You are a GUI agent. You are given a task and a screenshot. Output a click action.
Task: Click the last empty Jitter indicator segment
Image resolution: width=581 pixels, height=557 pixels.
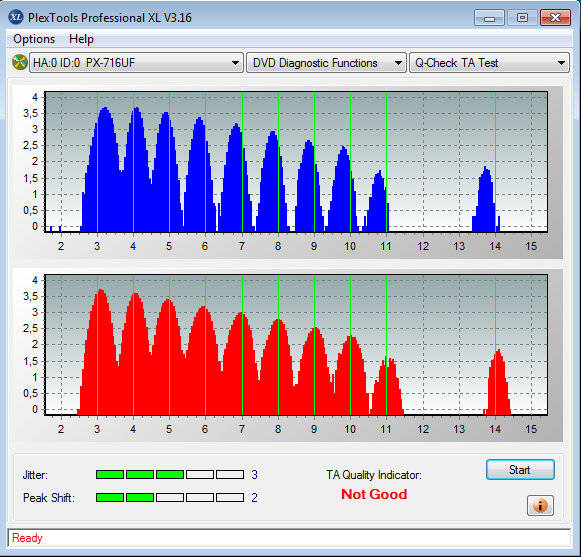[230, 474]
